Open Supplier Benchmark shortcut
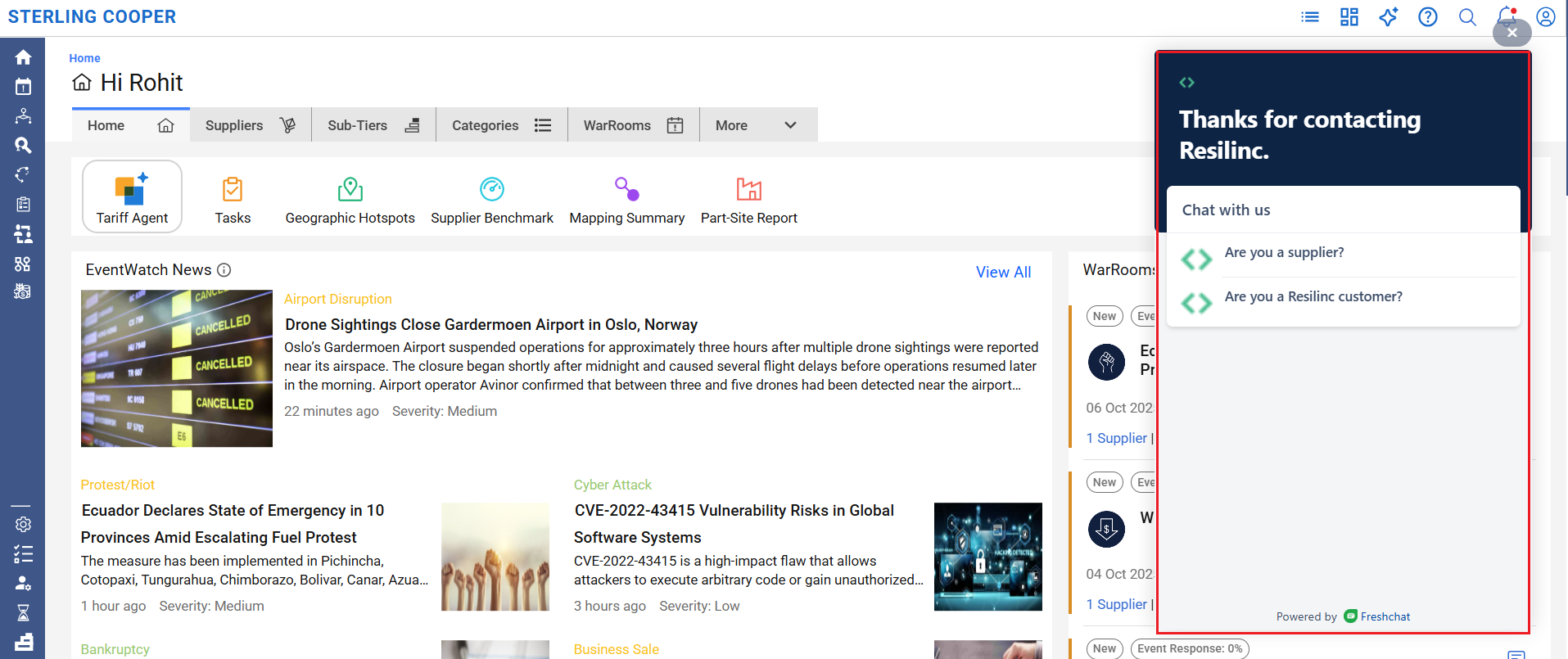The height and width of the screenshot is (659, 1568). point(492,201)
